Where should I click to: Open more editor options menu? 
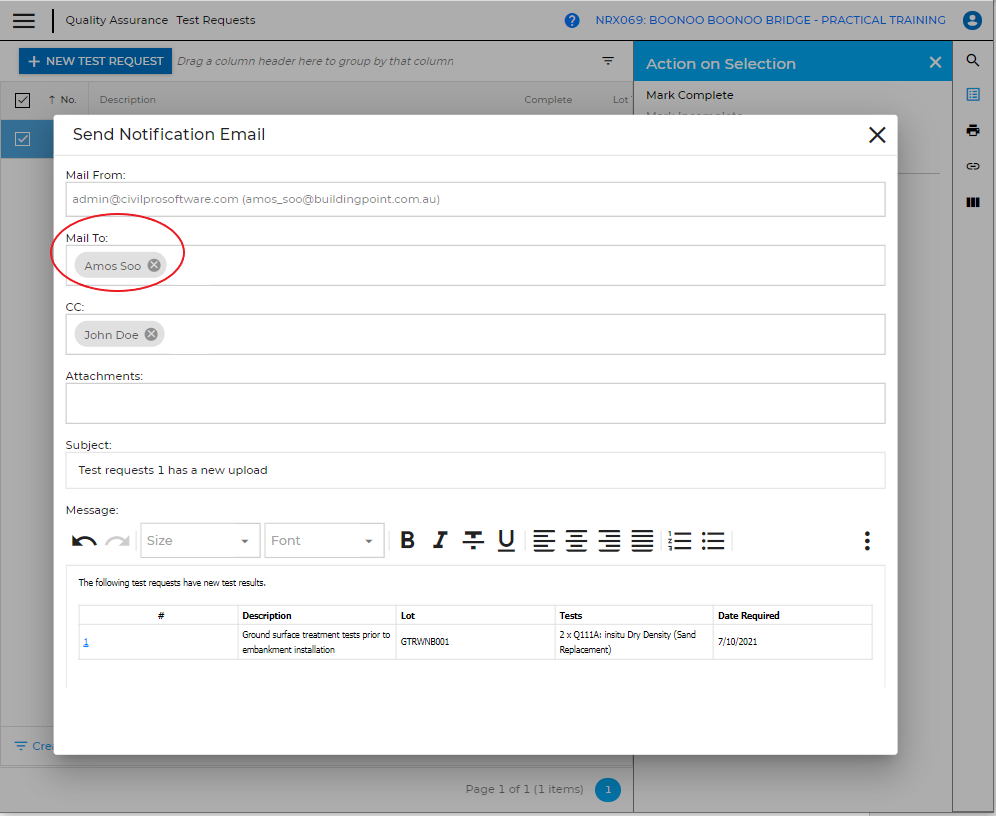pos(867,541)
